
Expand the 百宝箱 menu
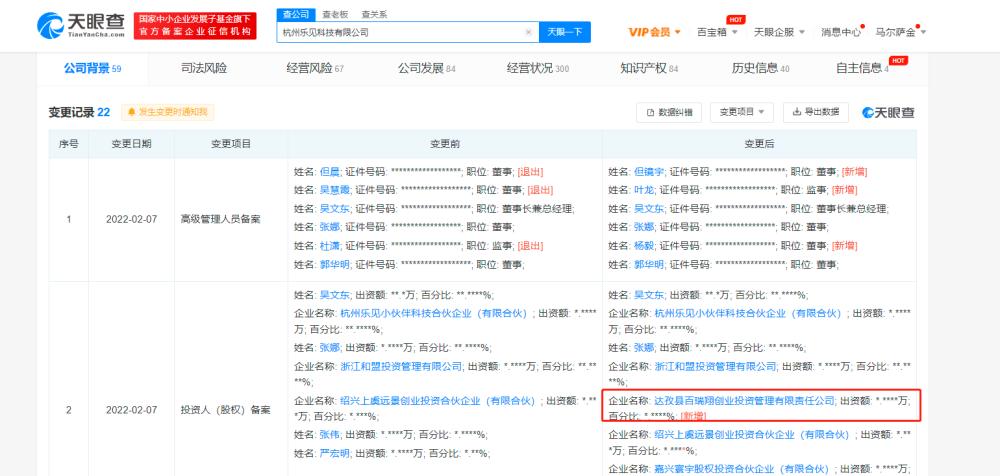[x=717, y=32]
